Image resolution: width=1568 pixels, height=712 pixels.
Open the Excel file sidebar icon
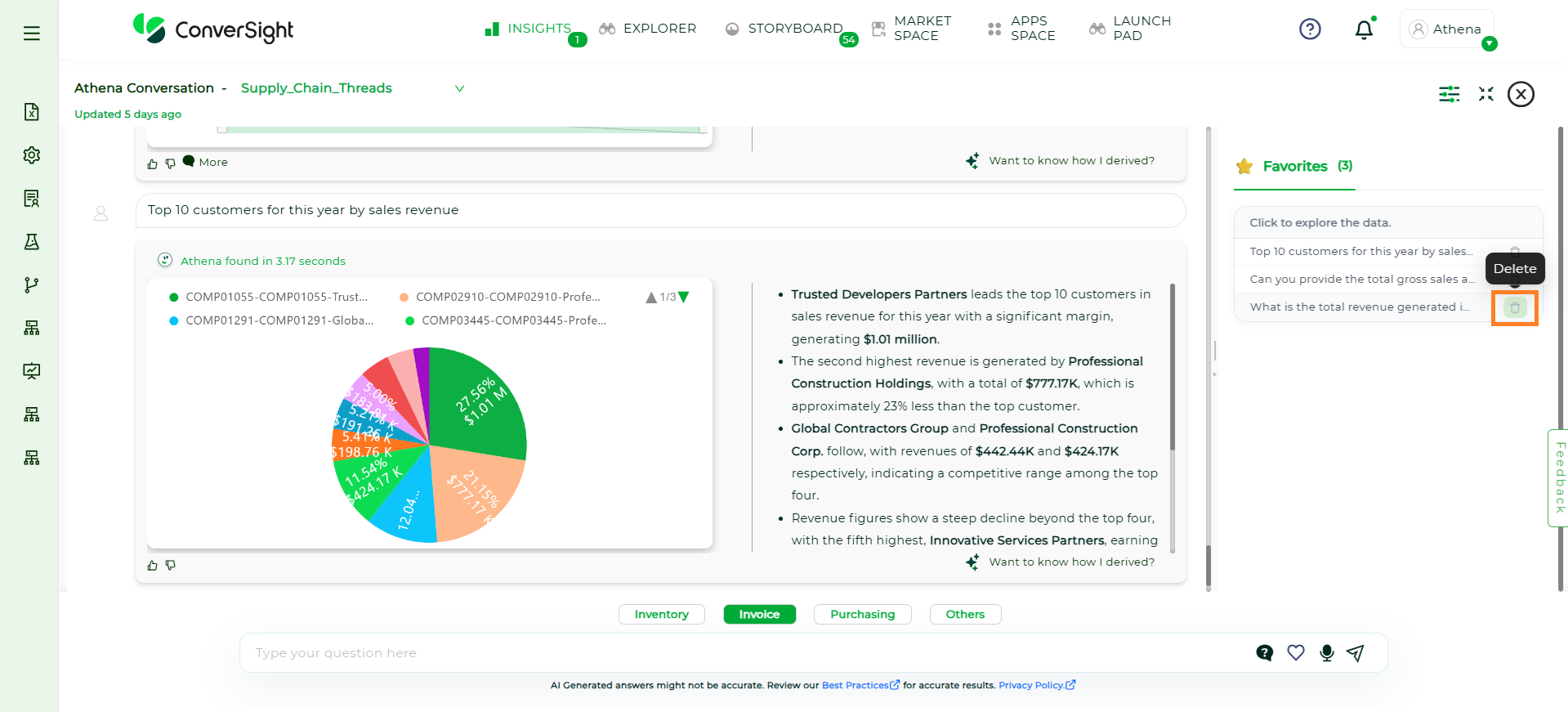coord(32,112)
